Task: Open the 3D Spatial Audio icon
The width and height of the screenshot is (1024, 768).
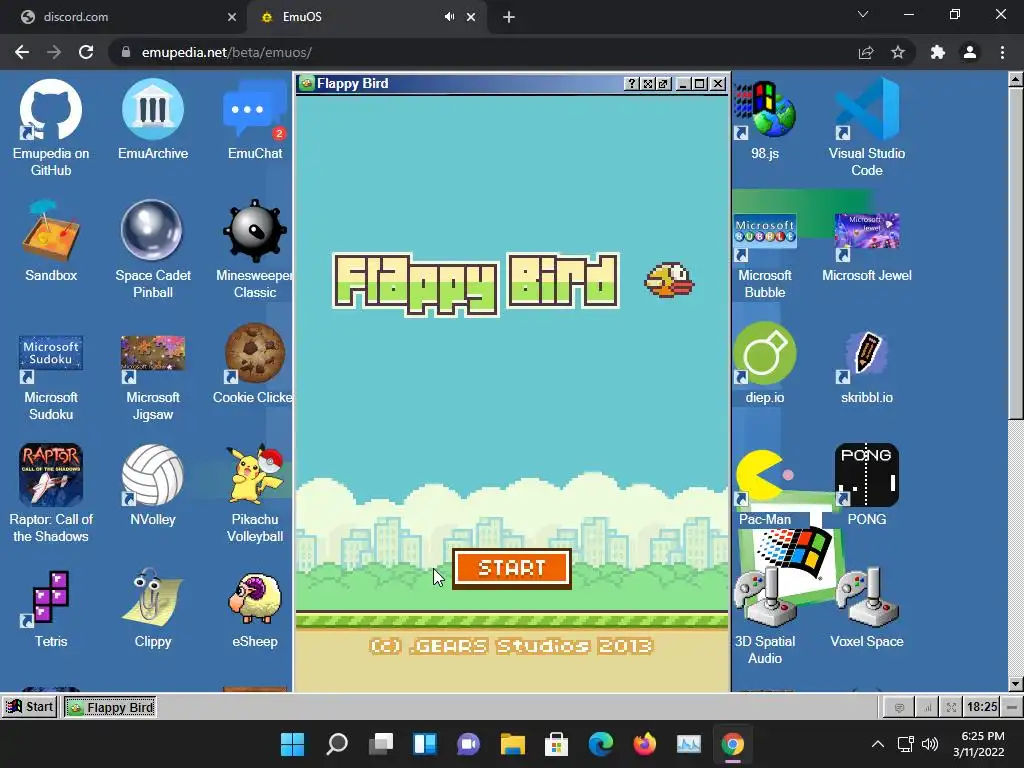Action: [x=765, y=616]
